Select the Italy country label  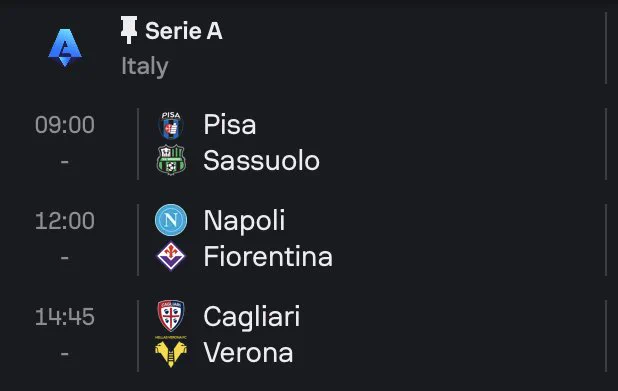(145, 66)
